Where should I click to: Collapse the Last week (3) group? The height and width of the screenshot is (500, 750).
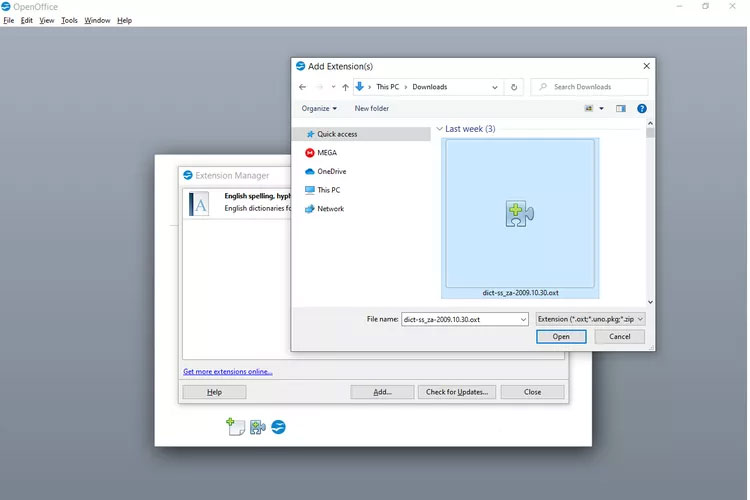(439, 129)
